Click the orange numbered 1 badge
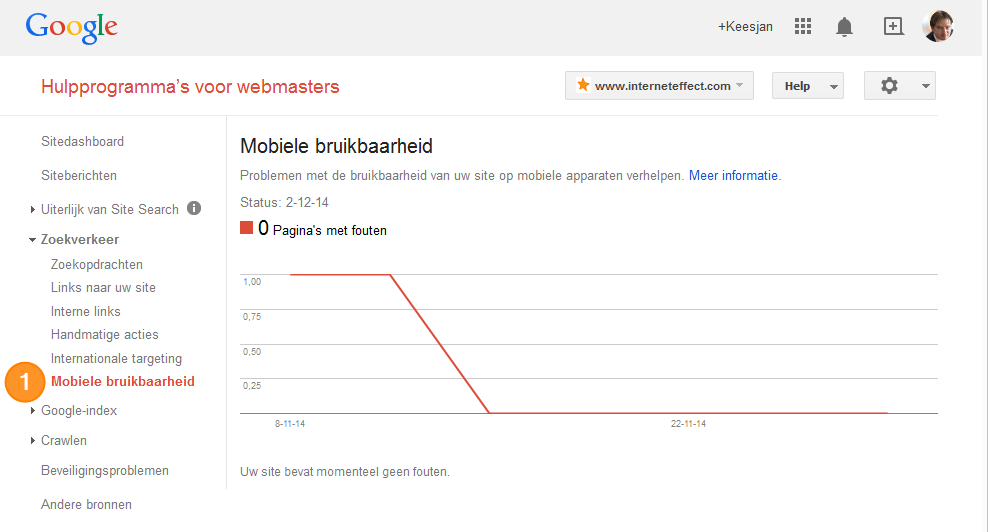The width and height of the screenshot is (988, 532). click(x=25, y=381)
